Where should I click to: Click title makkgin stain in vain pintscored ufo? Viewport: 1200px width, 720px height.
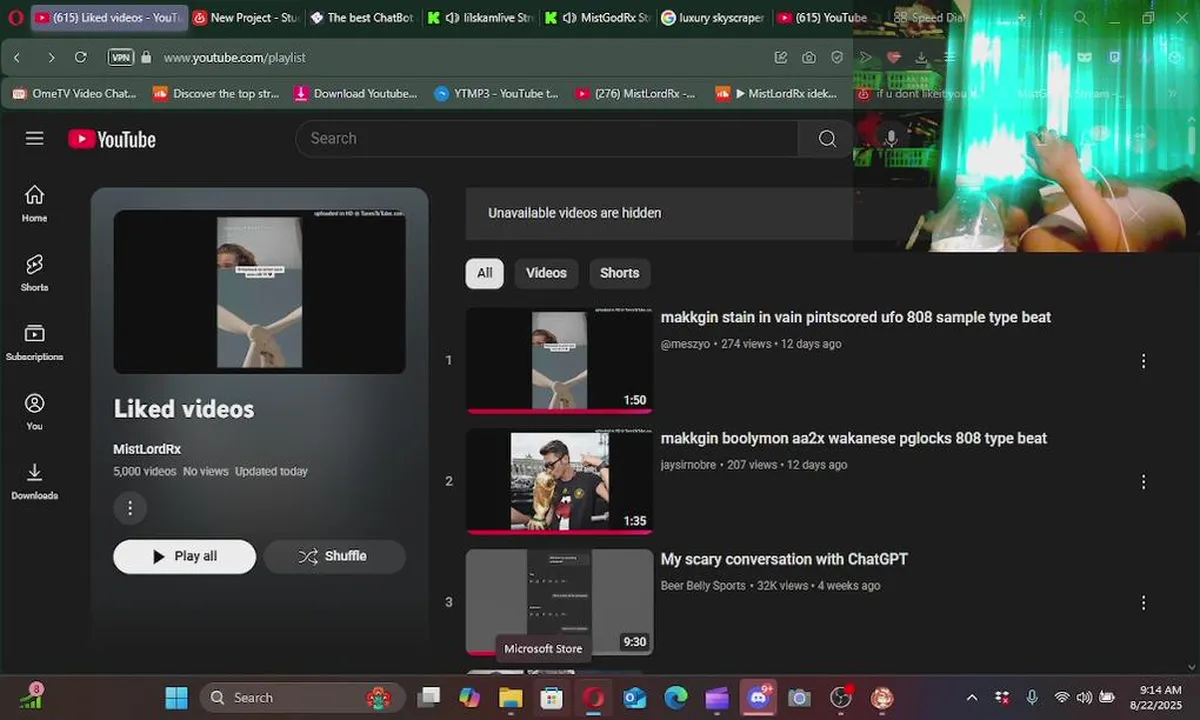(856, 318)
